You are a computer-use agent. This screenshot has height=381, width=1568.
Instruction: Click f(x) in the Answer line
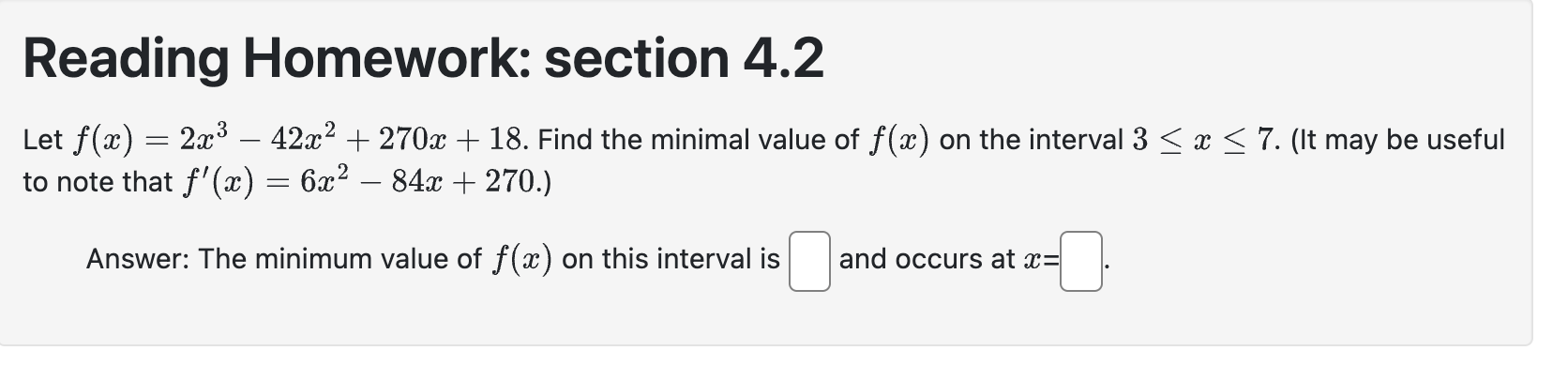pos(521,259)
